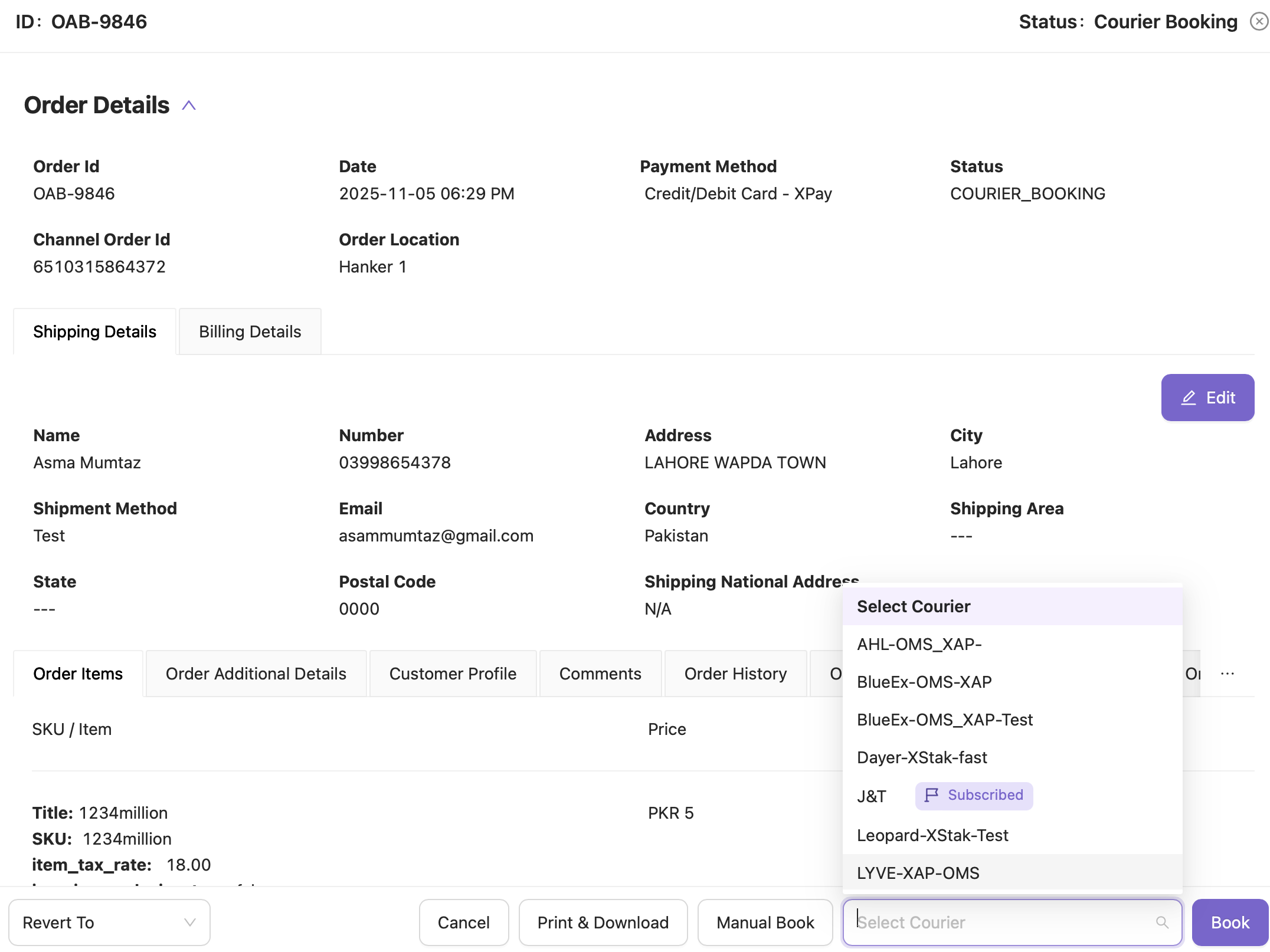
Task: Click the city value Lahore
Action: [x=976, y=462]
